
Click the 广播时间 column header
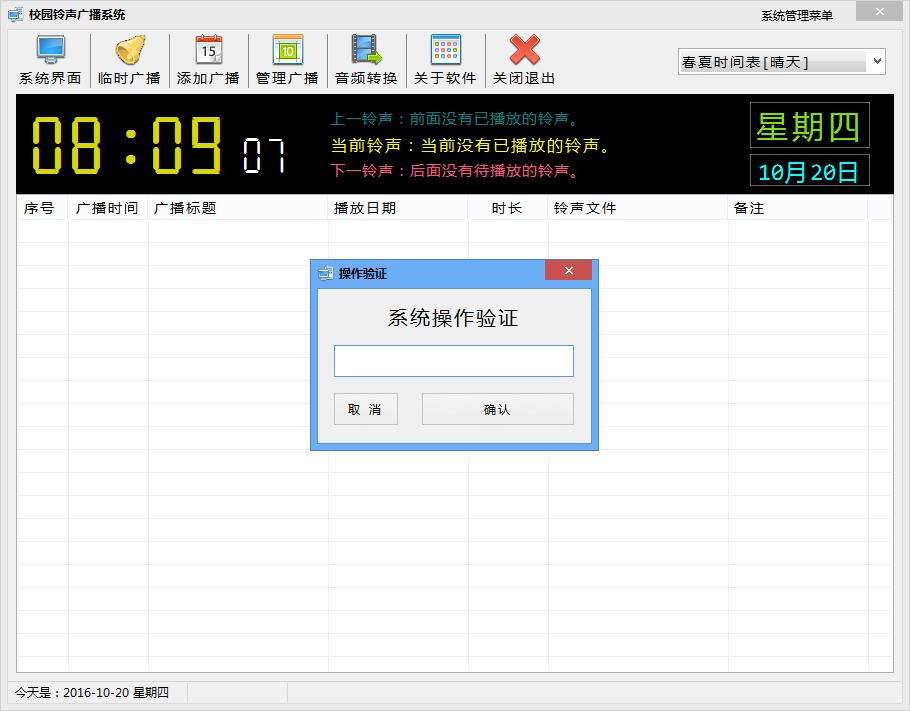click(107, 208)
